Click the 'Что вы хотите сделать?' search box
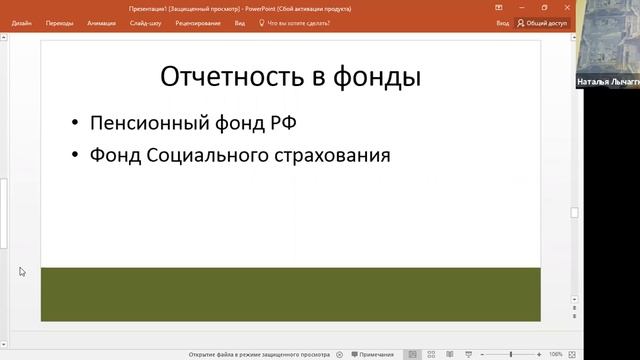The image size is (640, 360). [x=298, y=23]
